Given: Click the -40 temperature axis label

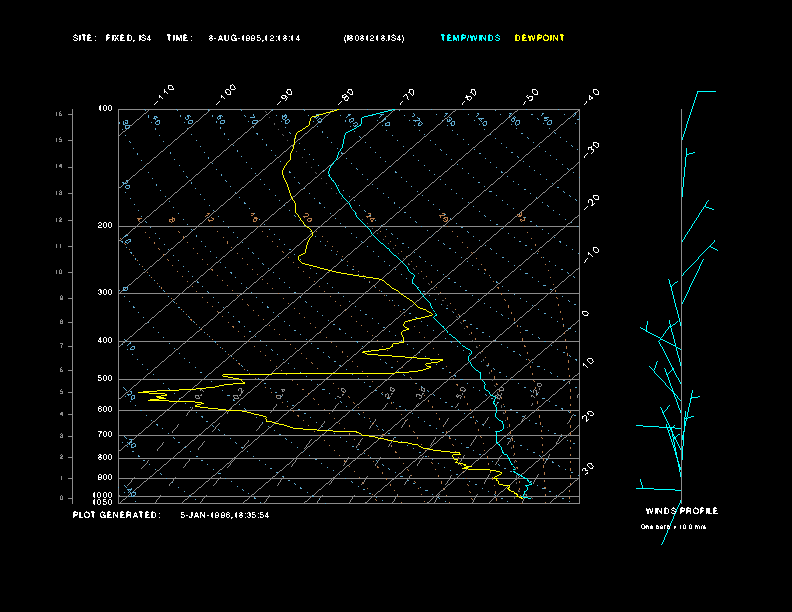Looking at the screenshot, I should (591, 96).
